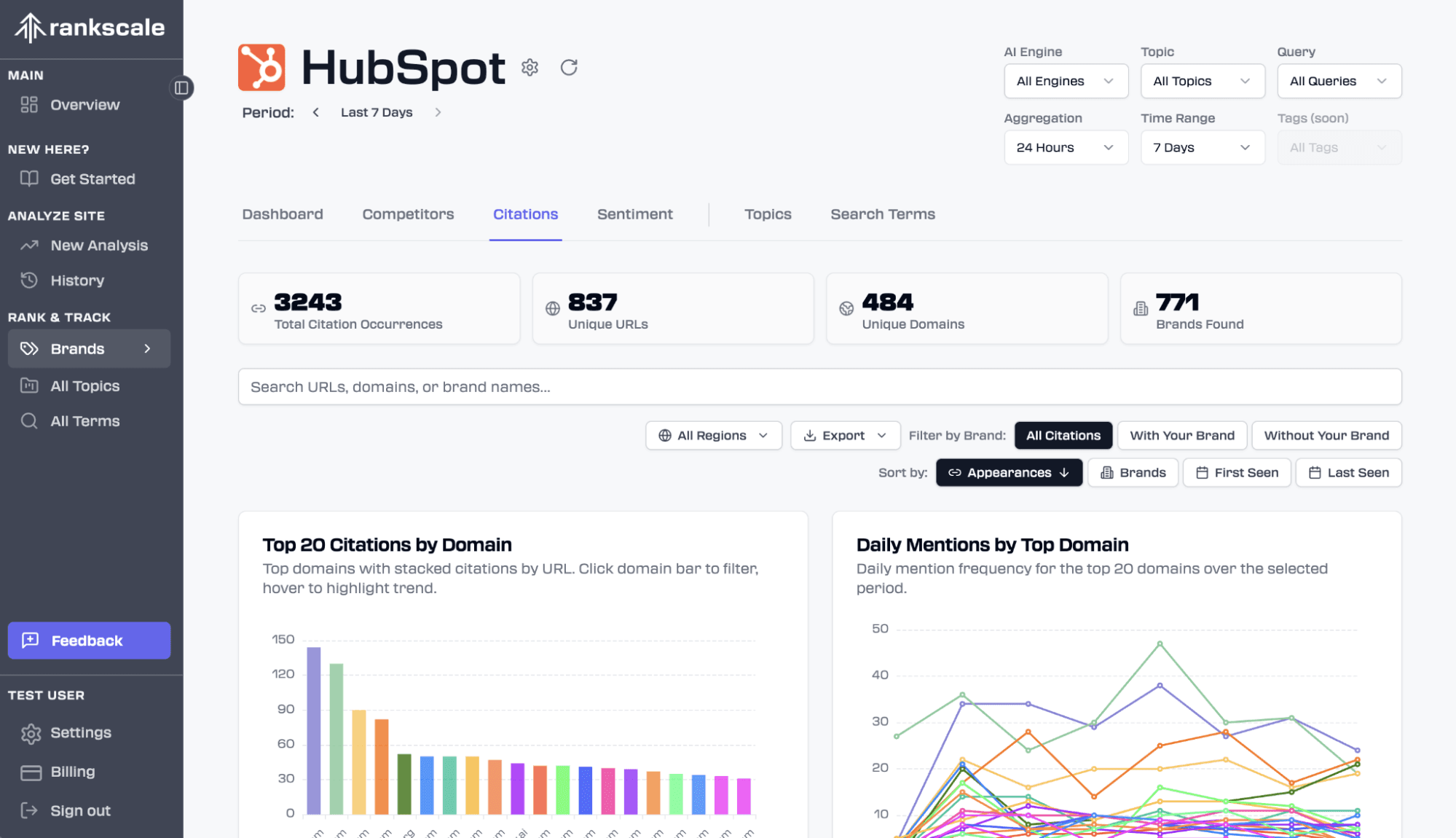
Task: Switch to the Sentiment tab
Action: 635,214
